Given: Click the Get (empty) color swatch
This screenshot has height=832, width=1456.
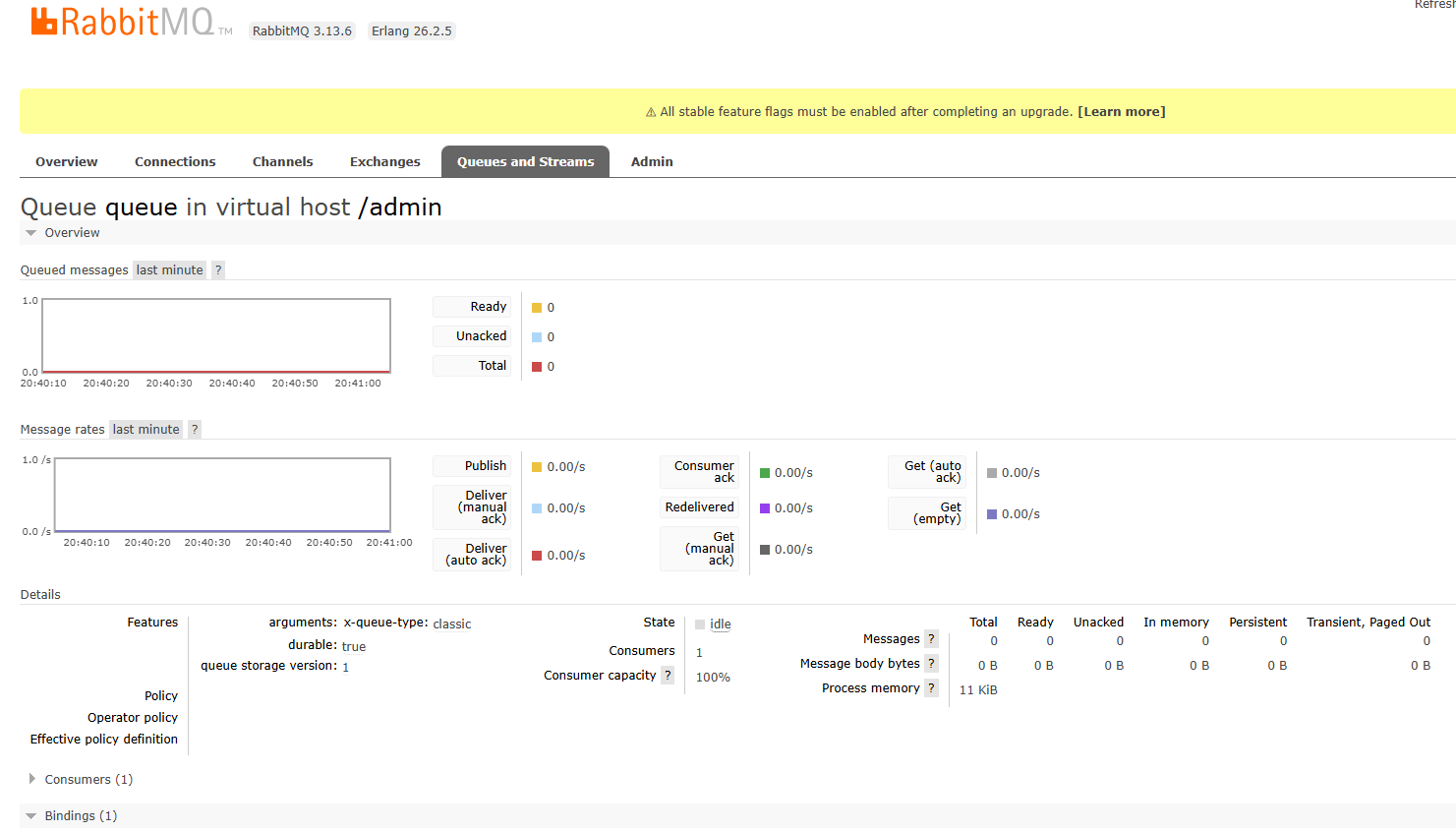Looking at the screenshot, I should 992,514.
